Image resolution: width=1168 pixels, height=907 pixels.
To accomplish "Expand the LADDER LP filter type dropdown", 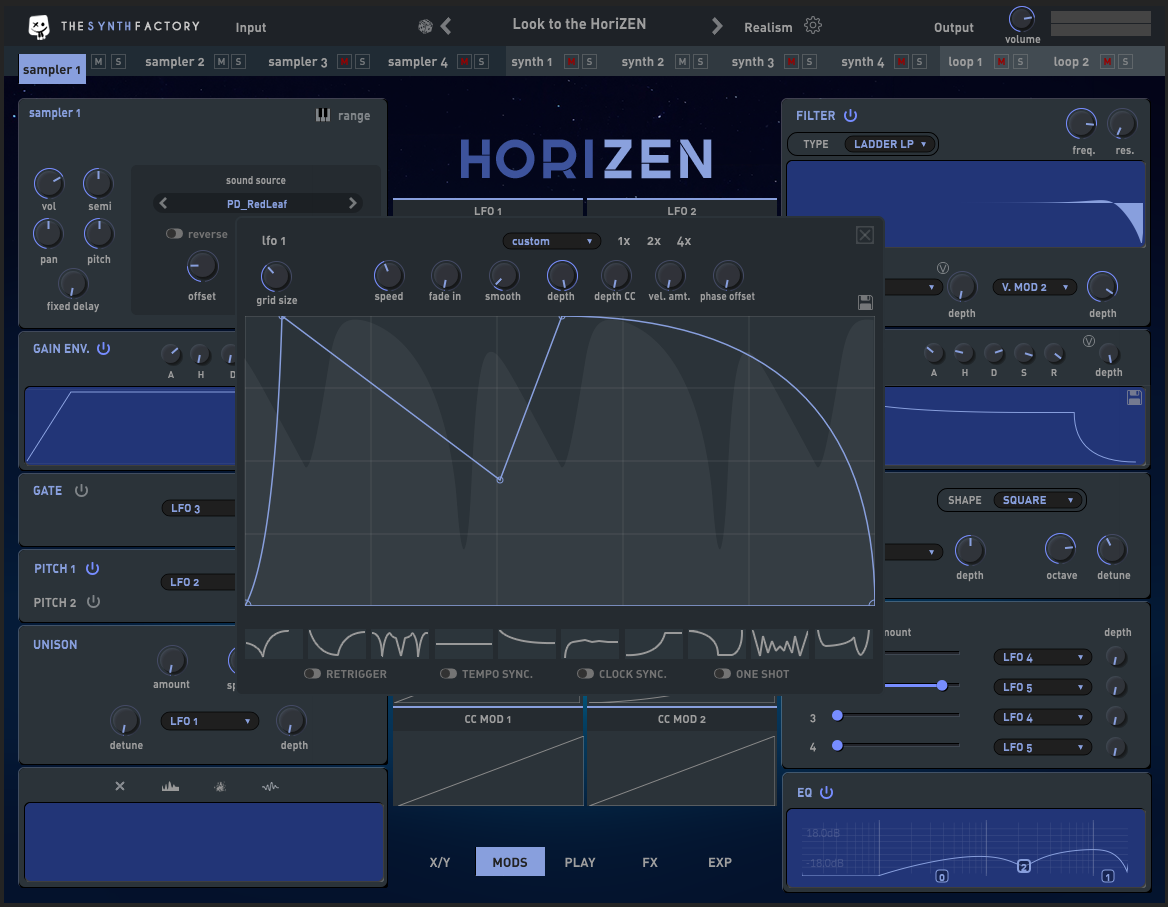I will pos(890,144).
